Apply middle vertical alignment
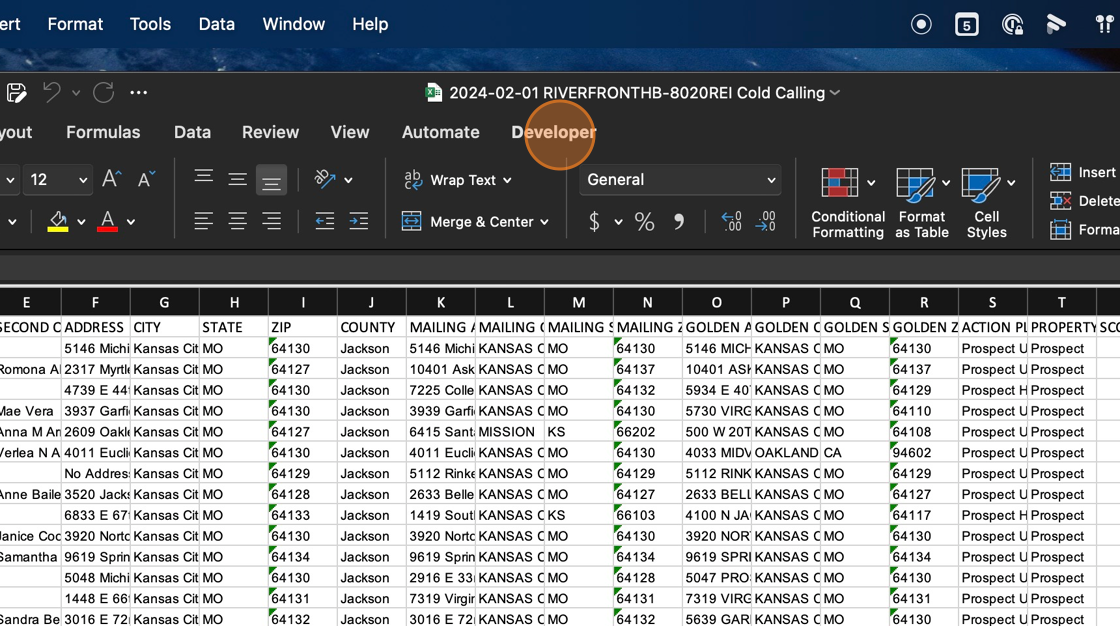 pyautogui.click(x=237, y=179)
